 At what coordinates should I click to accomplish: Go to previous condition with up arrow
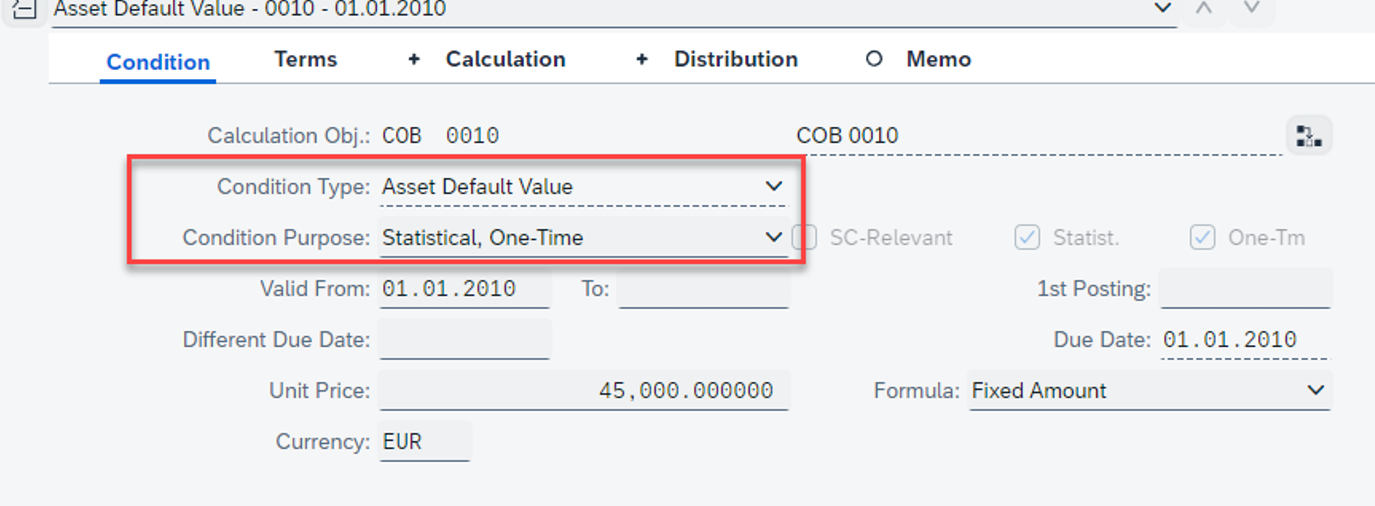click(x=1205, y=9)
